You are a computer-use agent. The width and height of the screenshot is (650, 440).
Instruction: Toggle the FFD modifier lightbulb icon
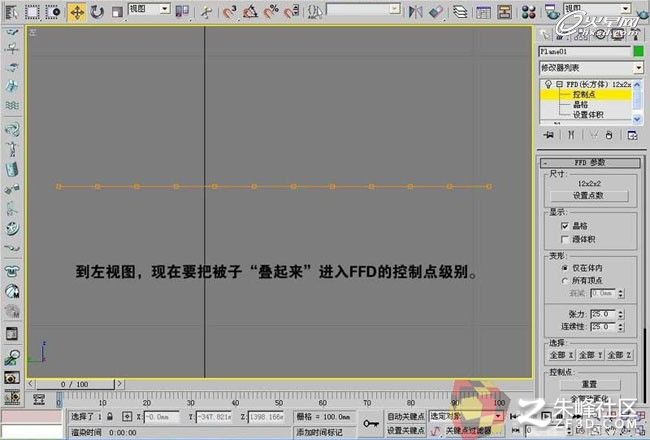[x=548, y=84]
